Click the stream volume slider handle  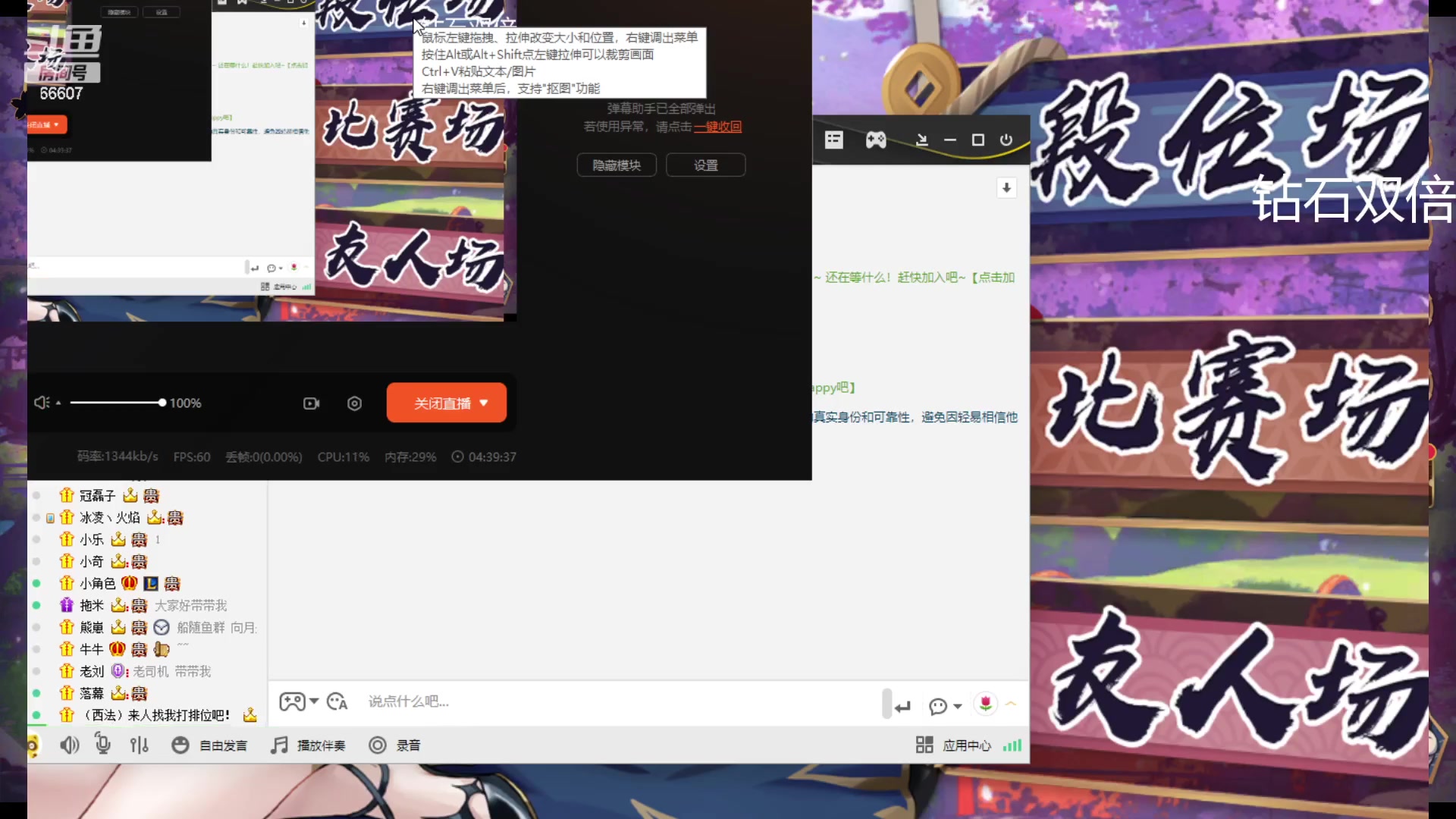coord(162,403)
